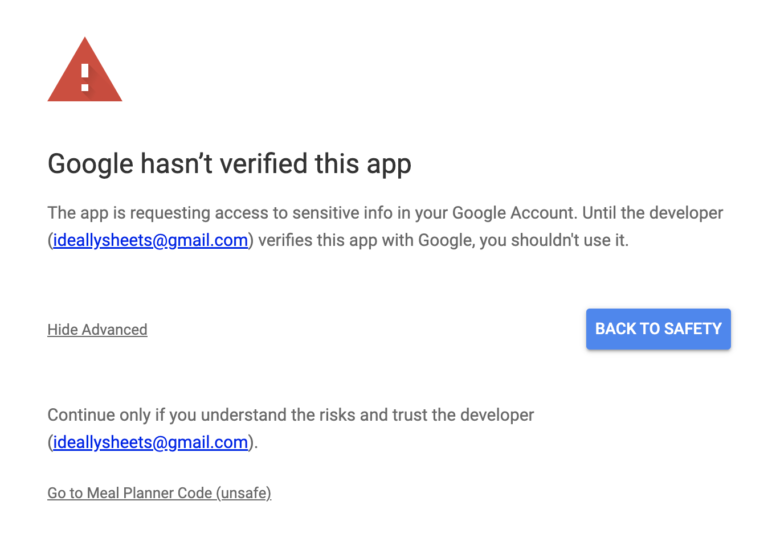Click the "Continue only if you understand" text

tap(166, 414)
